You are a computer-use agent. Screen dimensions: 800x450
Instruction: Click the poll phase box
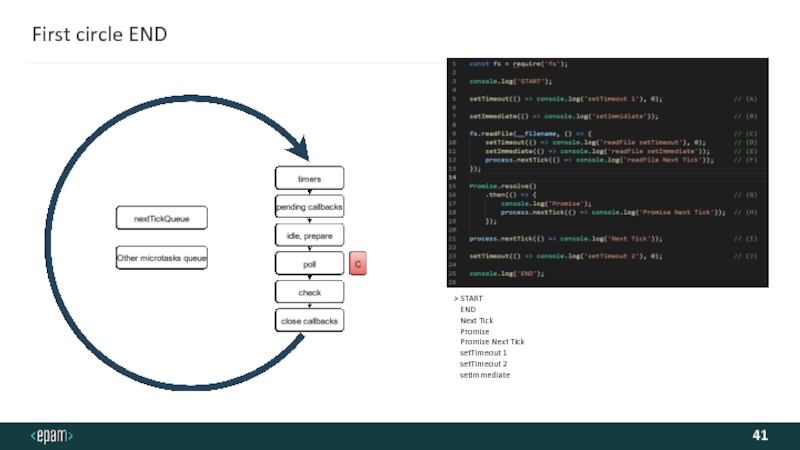[x=310, y=264]
